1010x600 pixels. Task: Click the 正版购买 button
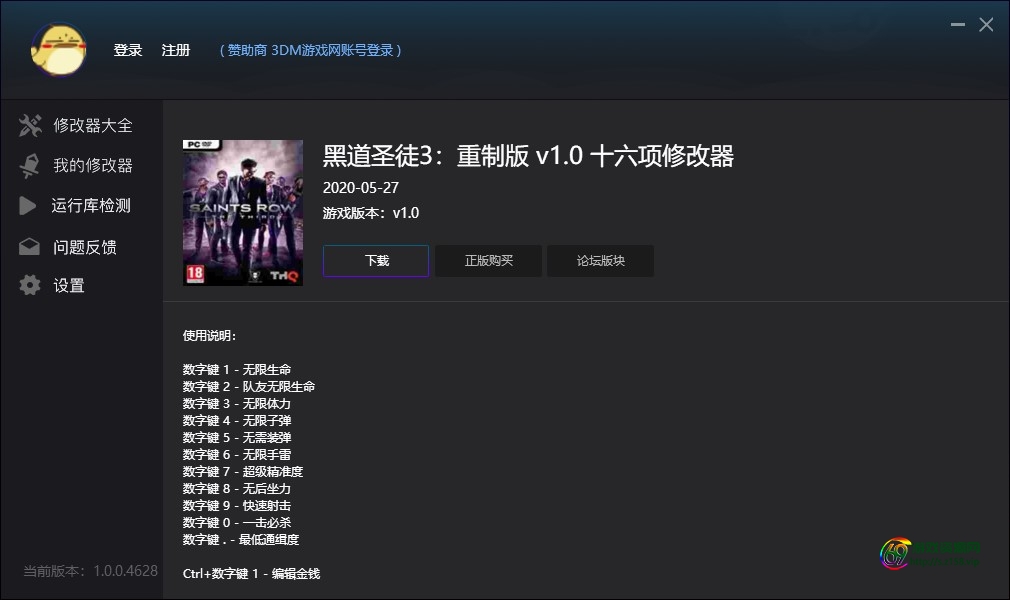[488, 260]
